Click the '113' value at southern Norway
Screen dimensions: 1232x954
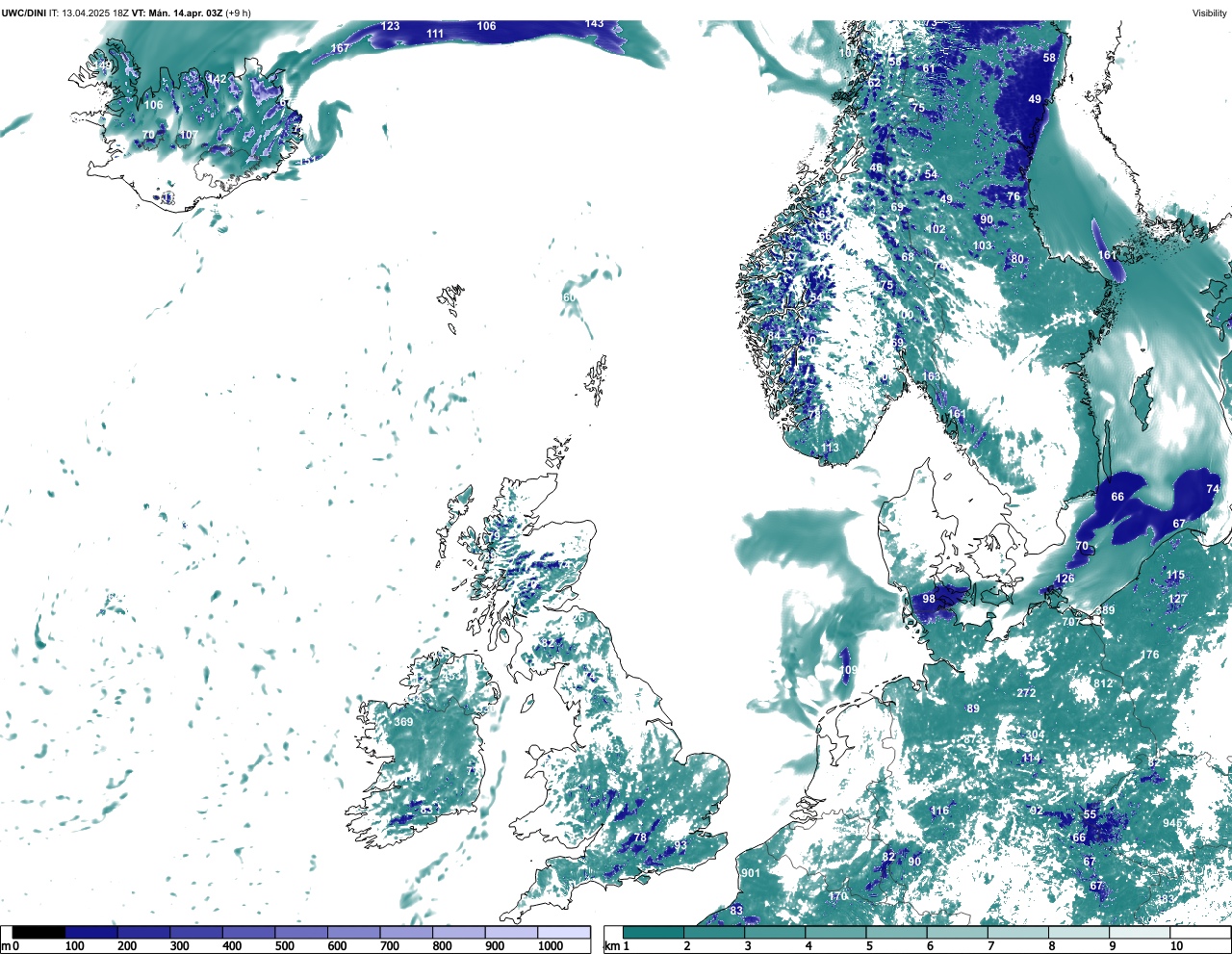[x=830, y=447]
